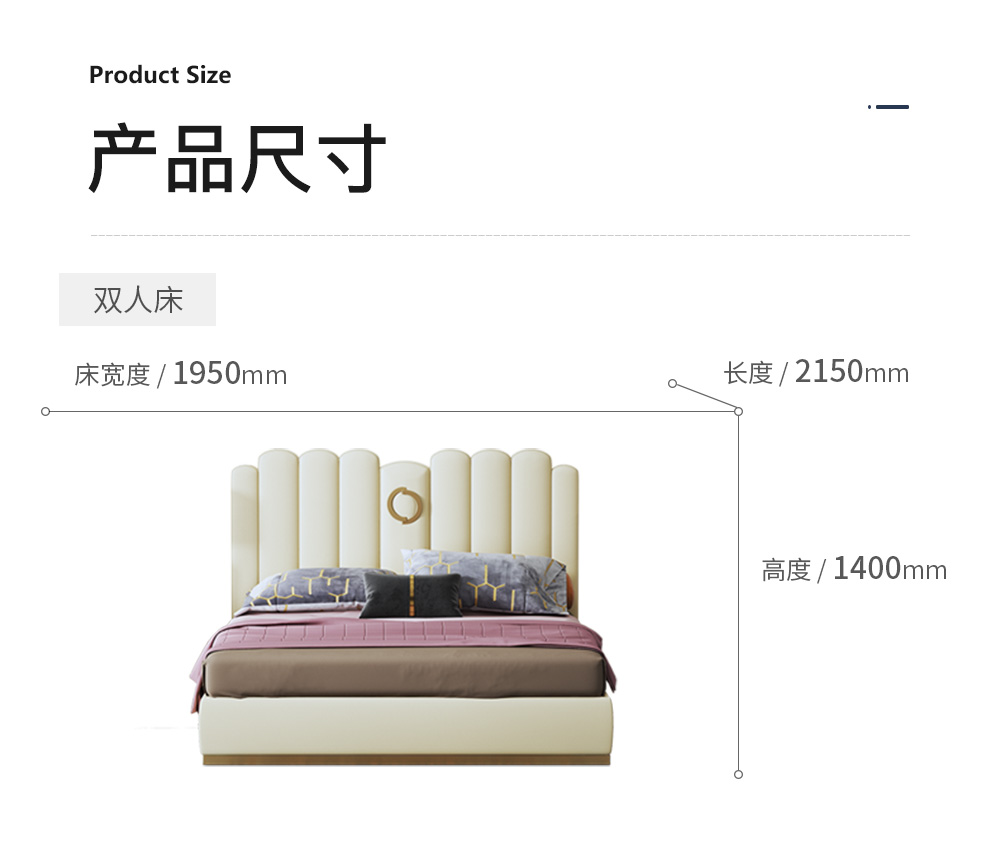
Task: Click the Product Size heading
Action: pyautogui.click(x=160, y=75)
